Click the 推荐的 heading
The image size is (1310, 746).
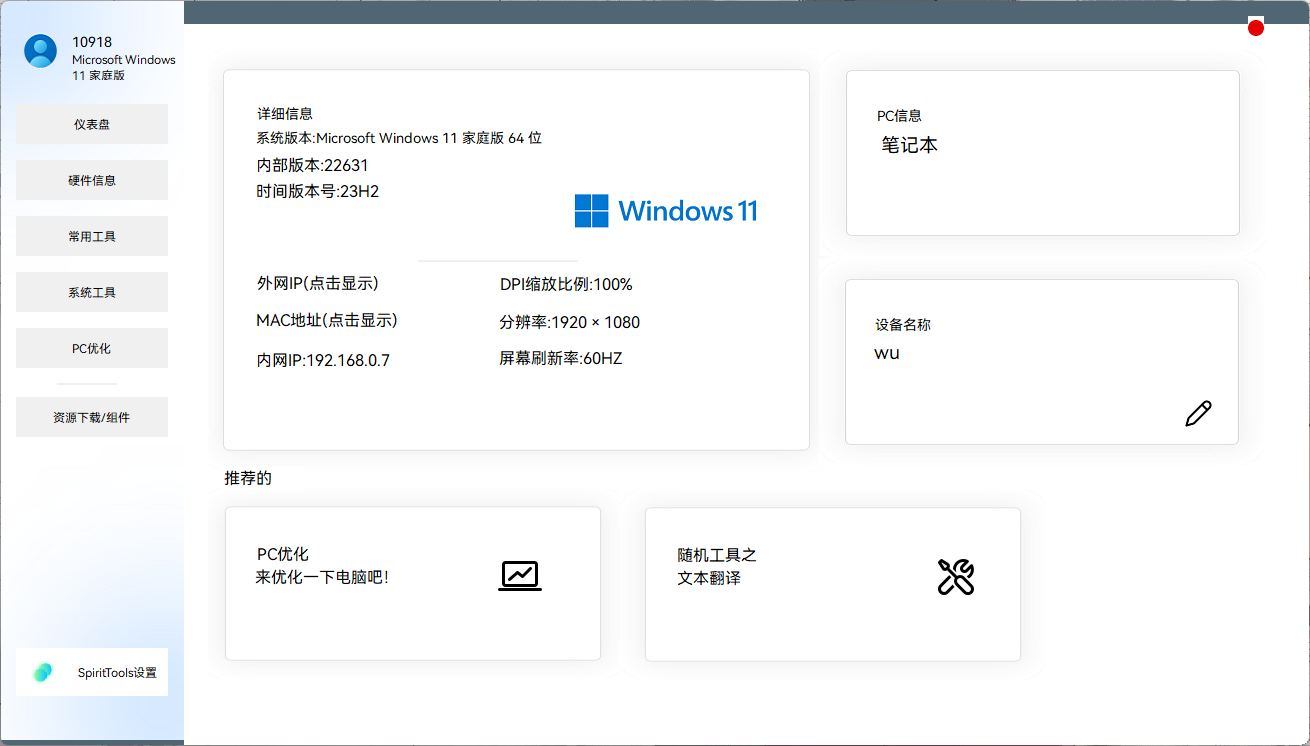point(248,478)
